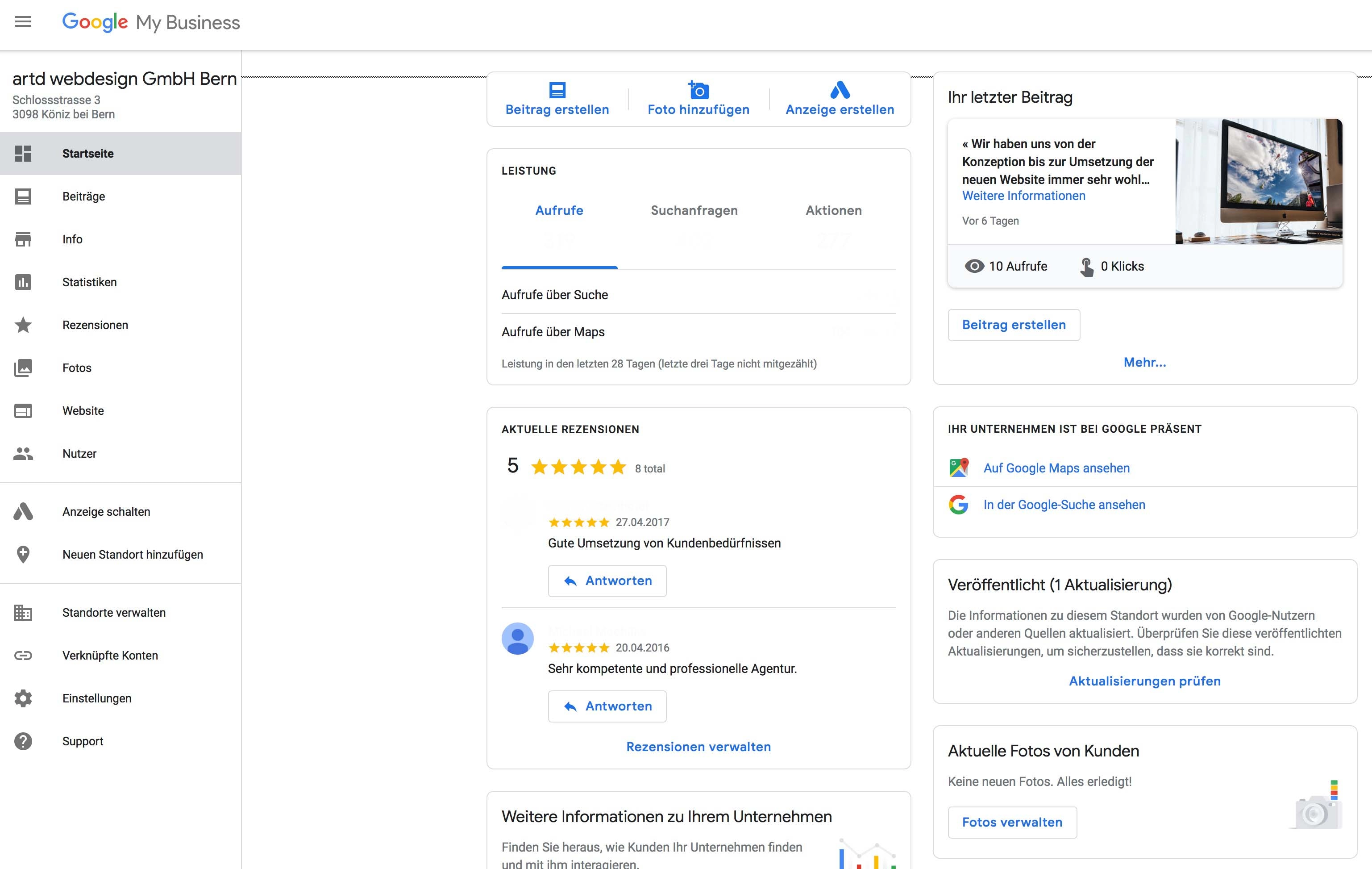
Task: Open Beiträge in the sidebar
Action: coord(120,196)
